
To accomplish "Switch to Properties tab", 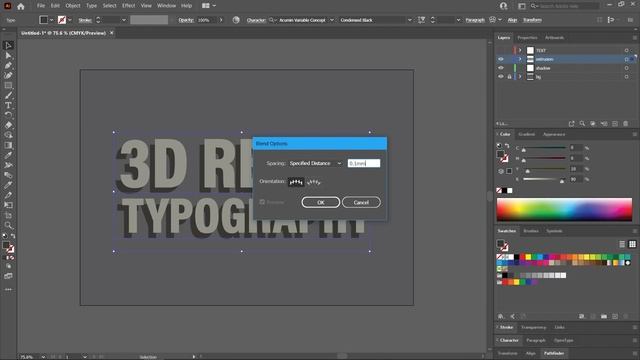I will tap(527, 38).
